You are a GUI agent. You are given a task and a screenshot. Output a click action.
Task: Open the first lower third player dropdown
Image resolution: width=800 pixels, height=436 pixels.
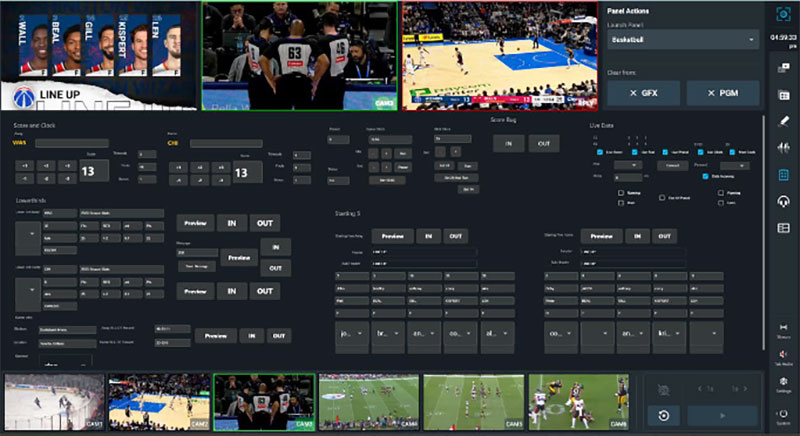[28, 238]
